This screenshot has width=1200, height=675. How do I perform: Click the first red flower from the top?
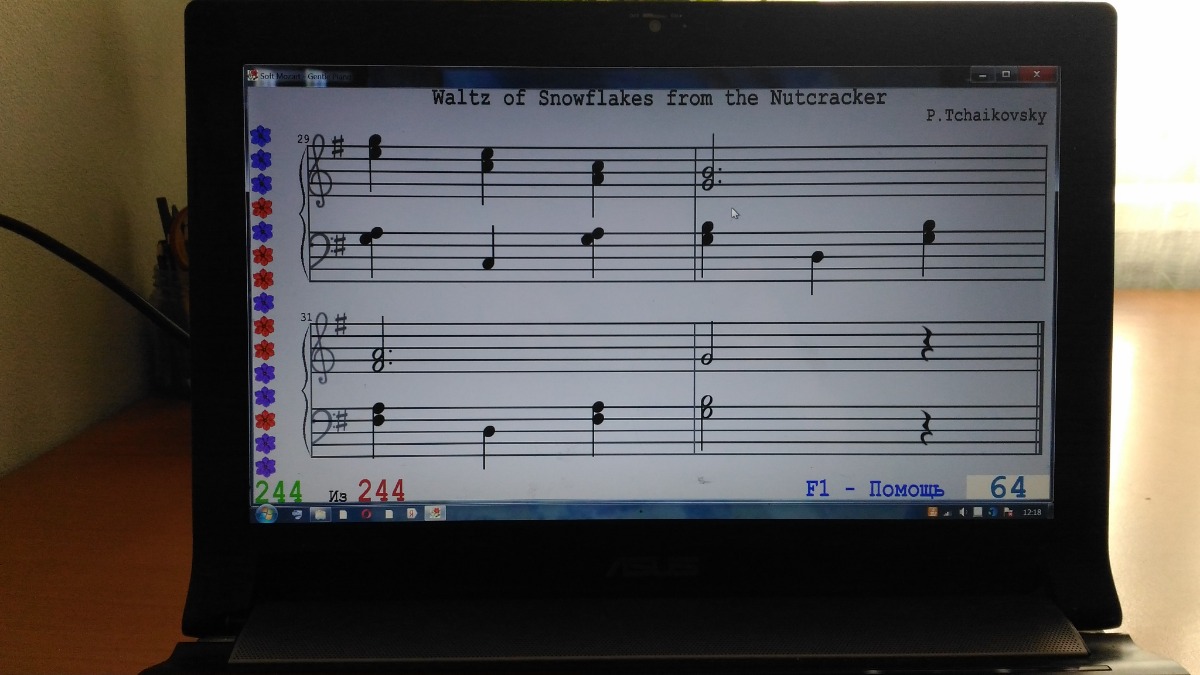pyautogui.click(x=262, y=208)
